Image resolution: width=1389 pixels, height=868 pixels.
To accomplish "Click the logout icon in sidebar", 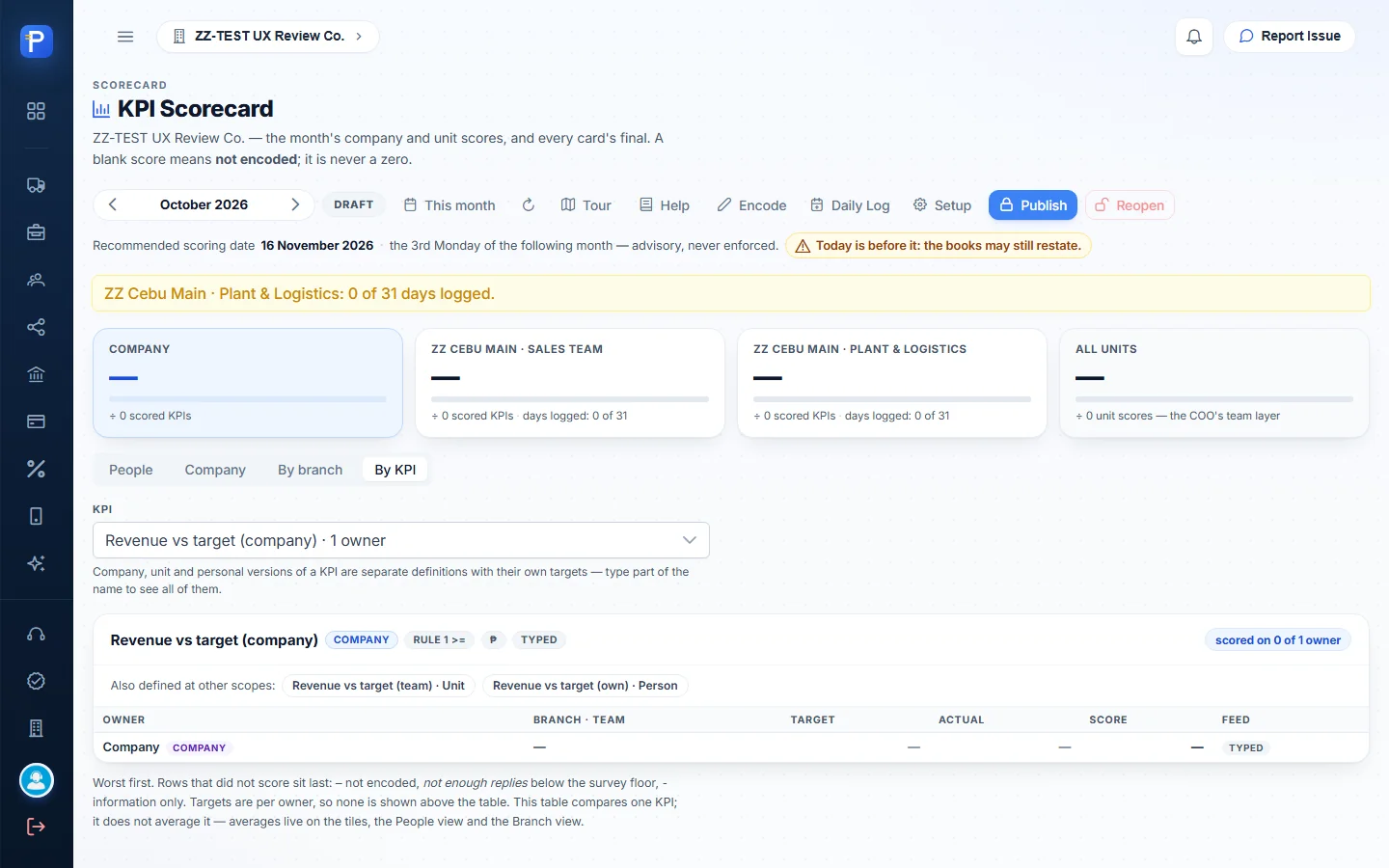I will click(36, 827).
